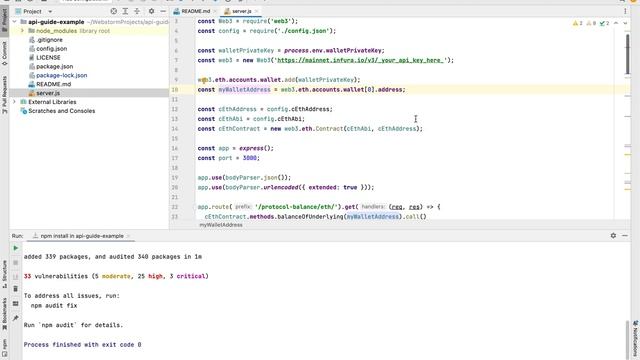640x360 pixels.
Task: Click the intention bulb icon on line 9
Action: (x=204, y=80)
